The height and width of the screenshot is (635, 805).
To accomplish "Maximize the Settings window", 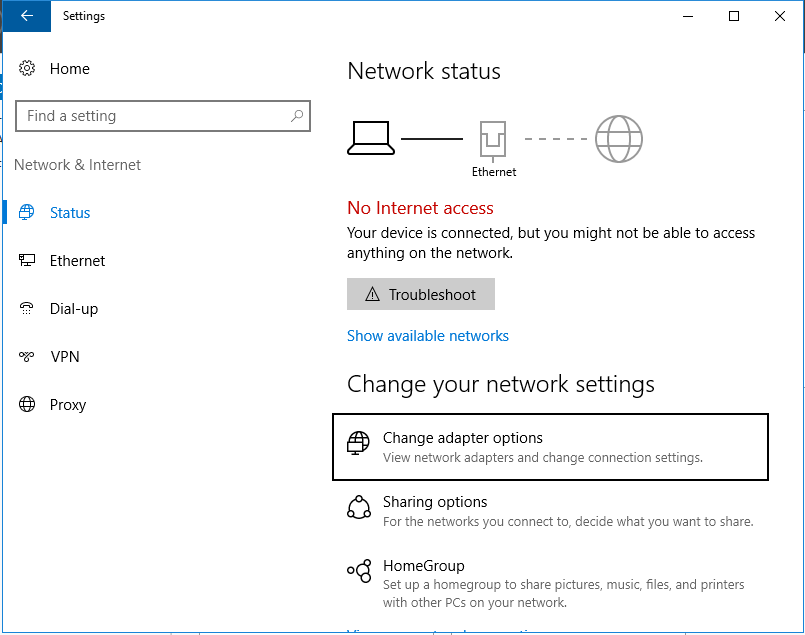I will click(734, 16).
